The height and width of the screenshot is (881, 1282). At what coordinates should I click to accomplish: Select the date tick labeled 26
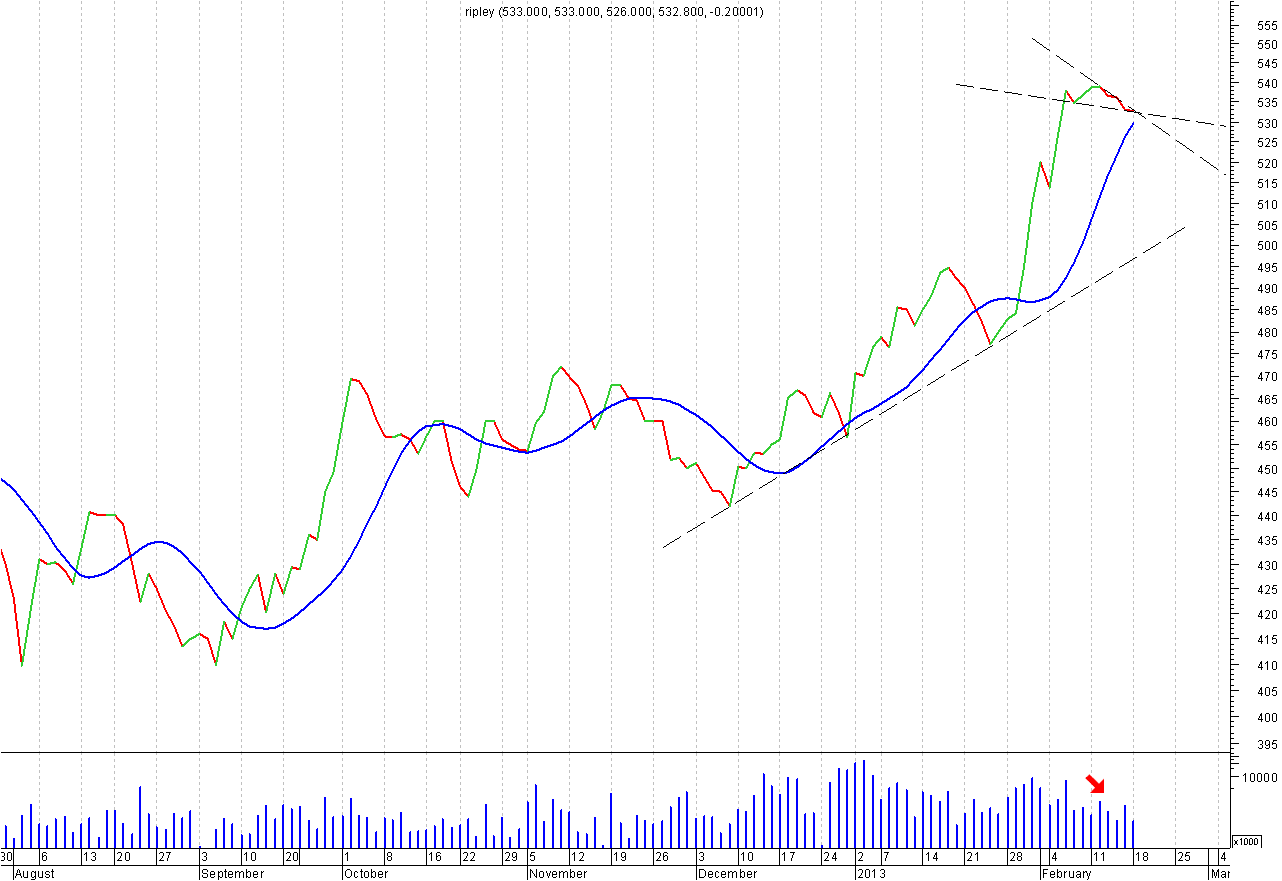pos(661,857)
